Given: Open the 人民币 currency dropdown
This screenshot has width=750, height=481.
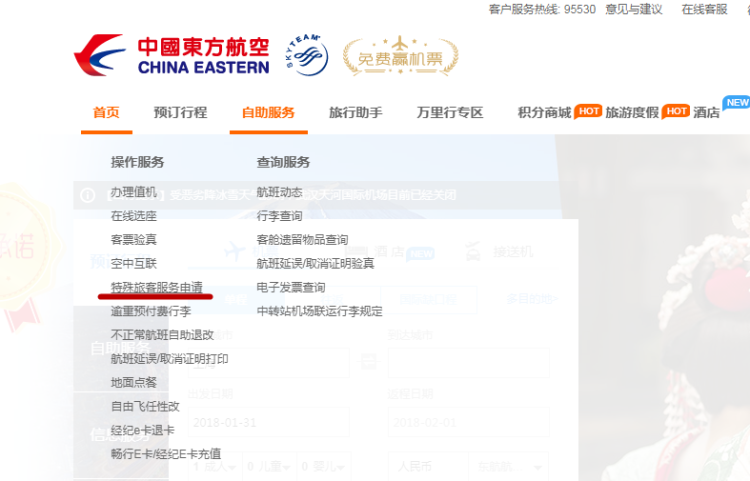Looking at the screenshot, I should pos(428,466).
